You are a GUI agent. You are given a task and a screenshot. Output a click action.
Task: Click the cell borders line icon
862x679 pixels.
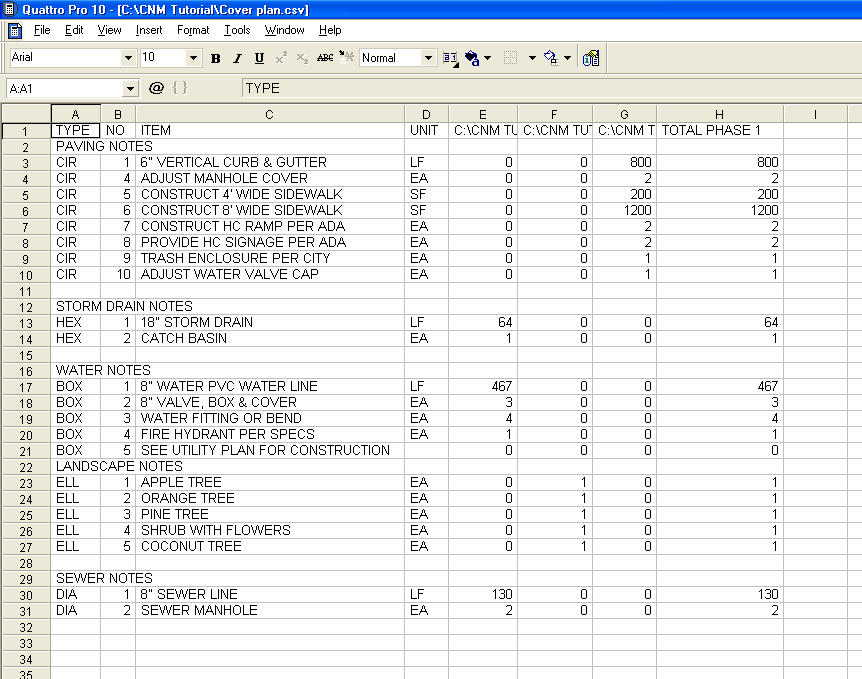coord(511,58)
